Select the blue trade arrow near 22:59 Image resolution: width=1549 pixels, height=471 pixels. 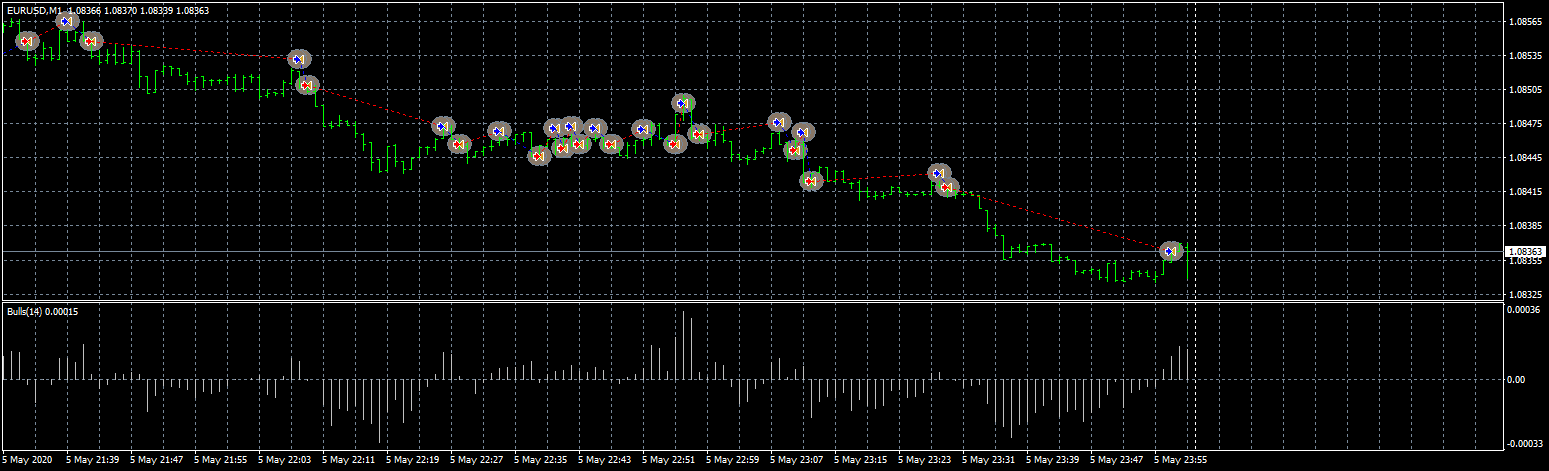tap(779, 122)
